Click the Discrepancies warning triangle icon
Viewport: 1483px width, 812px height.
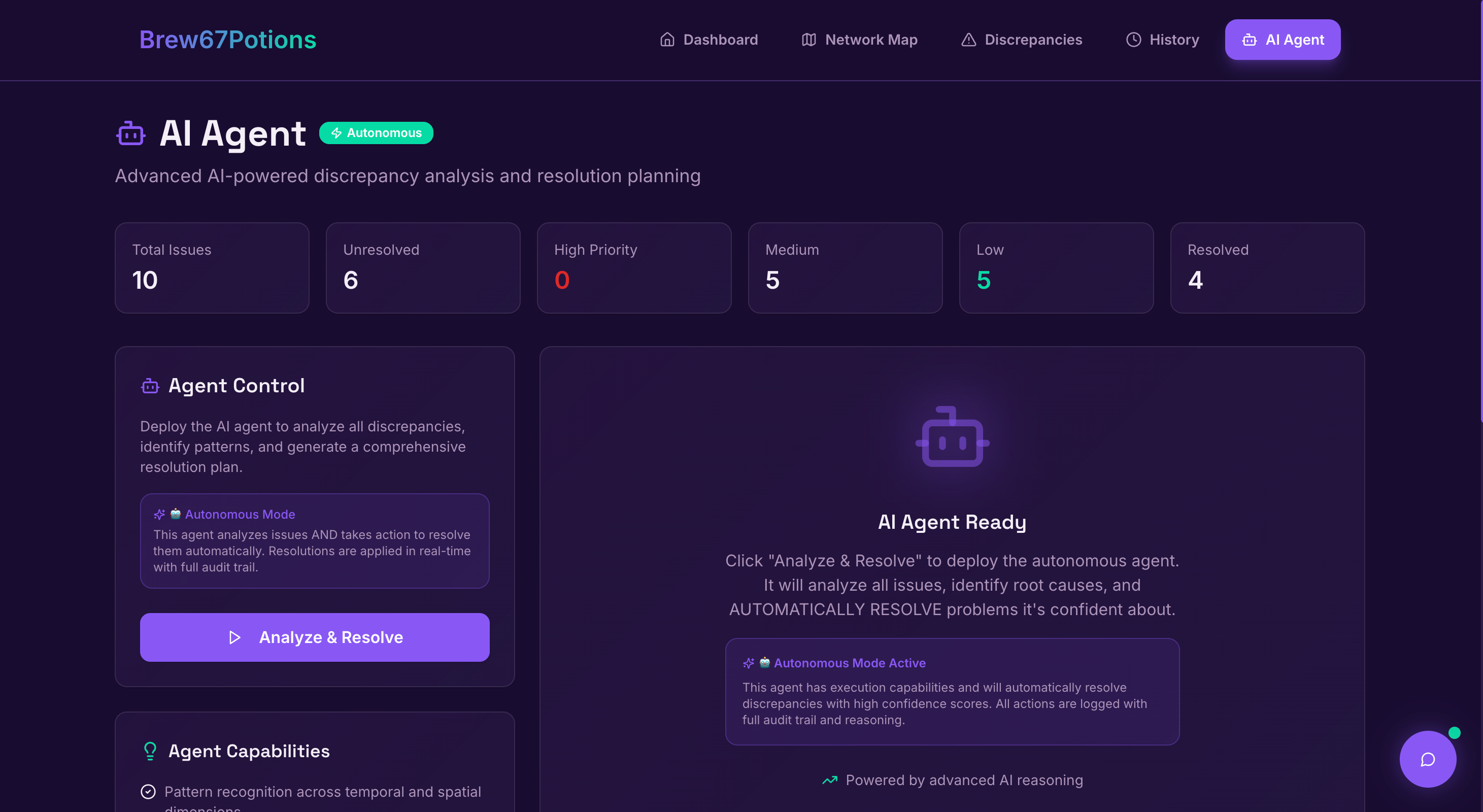click(968, 40)
